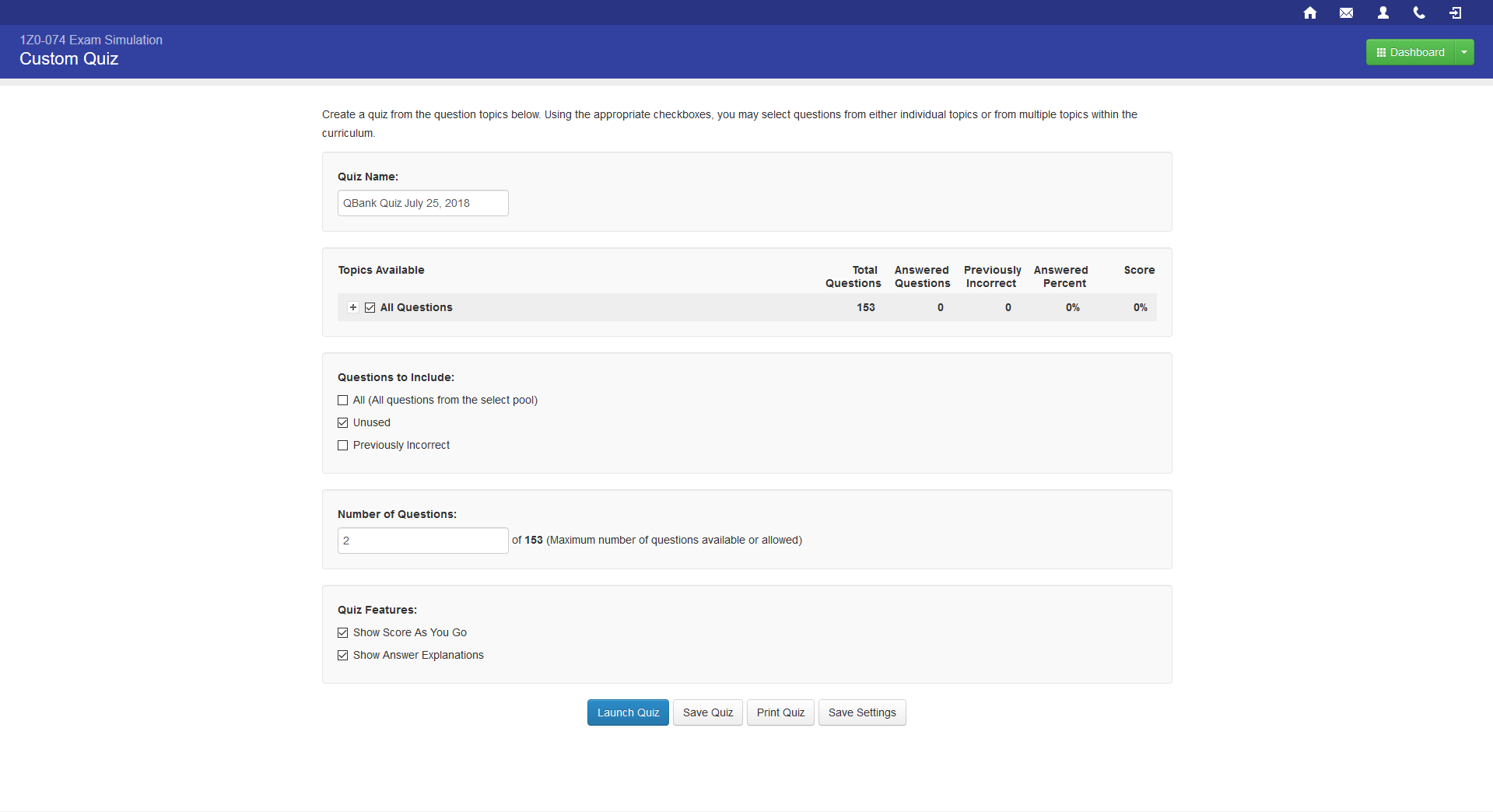This screenshot has height=812, width=1493.
Task: Uncheck the All Questions checkbox
Action: 370,307
